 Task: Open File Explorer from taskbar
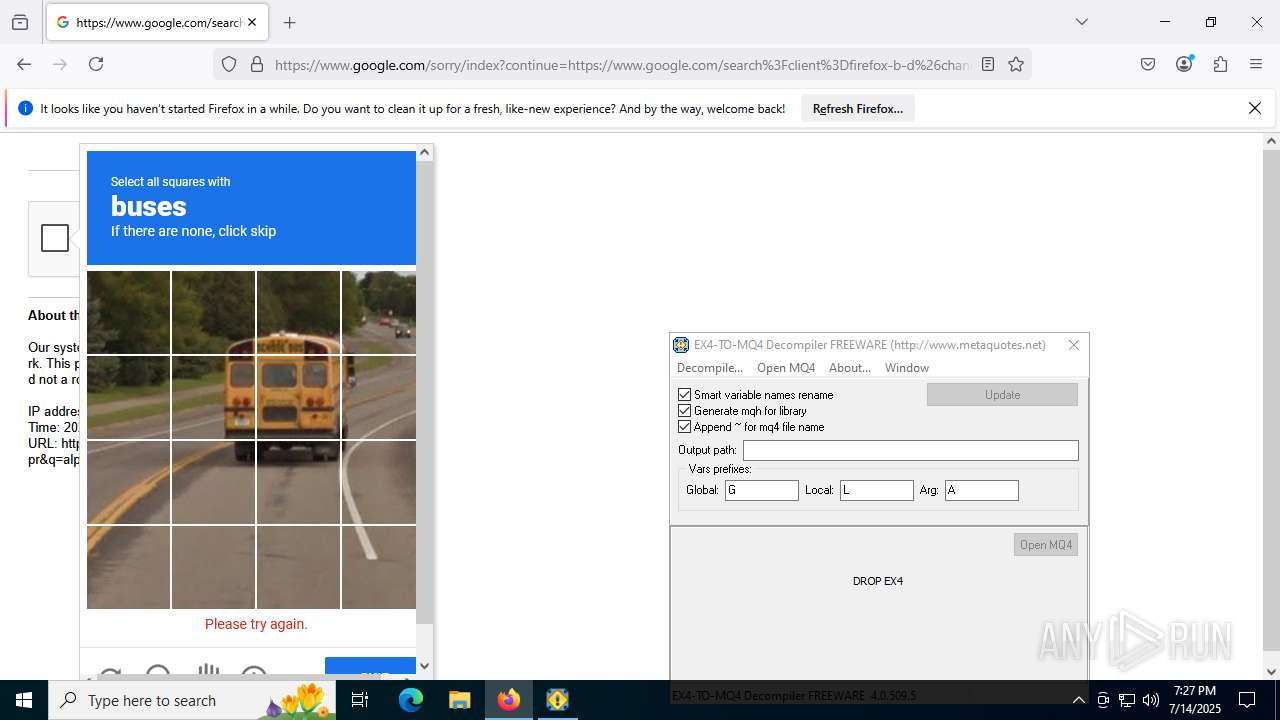click(459, 700)
